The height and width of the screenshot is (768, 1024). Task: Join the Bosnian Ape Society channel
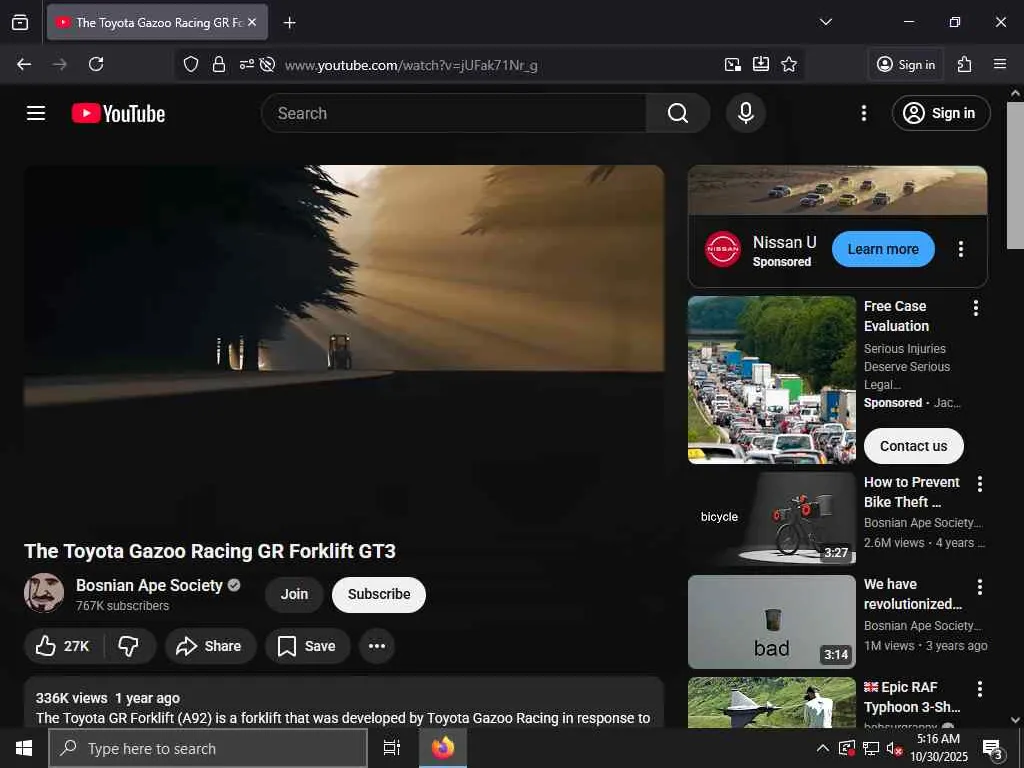pyautogui.click(x=294, y=595)
